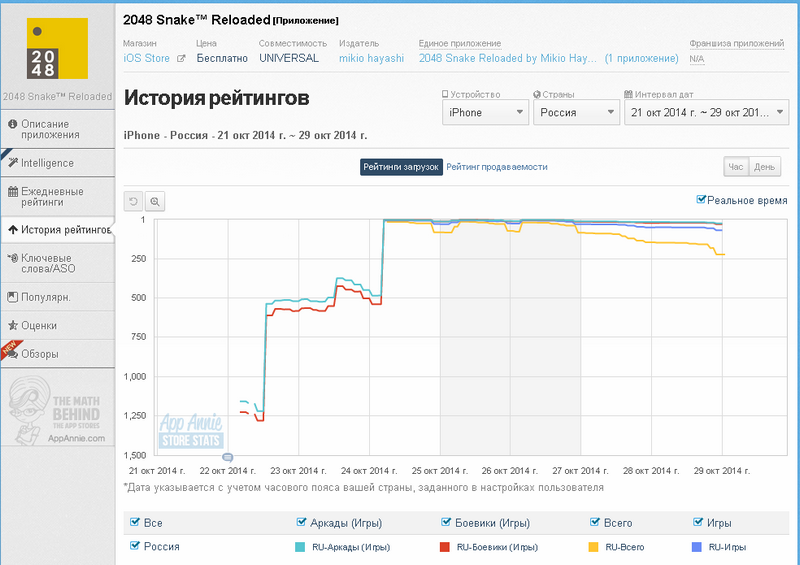Click the key icon beside Ключевые слова
Image resolution: width=800 pixels, height=565 pixels.
coord(13,258)
